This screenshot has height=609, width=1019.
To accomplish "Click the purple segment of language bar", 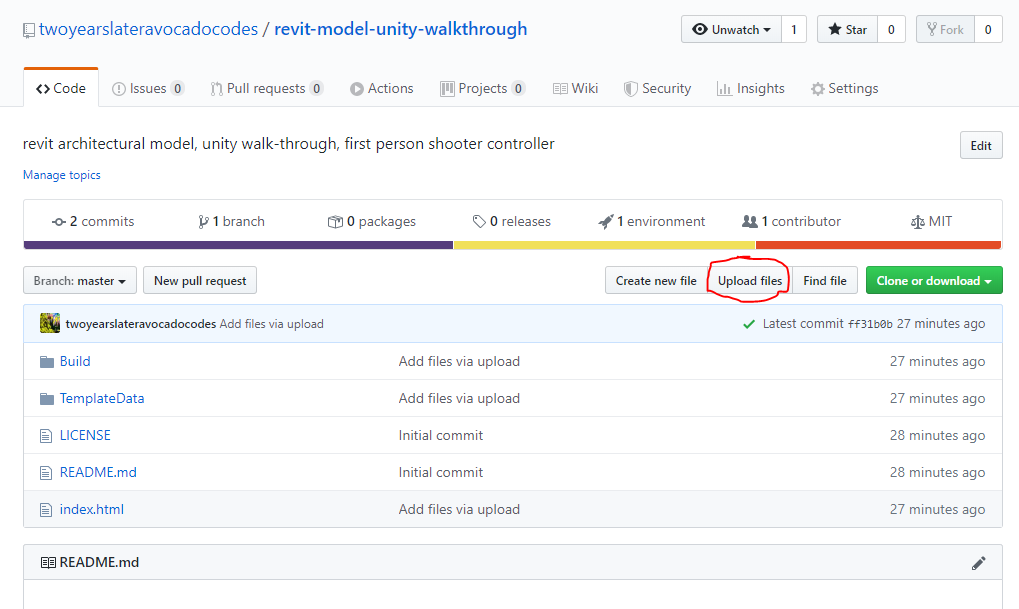I will (239, 245).
